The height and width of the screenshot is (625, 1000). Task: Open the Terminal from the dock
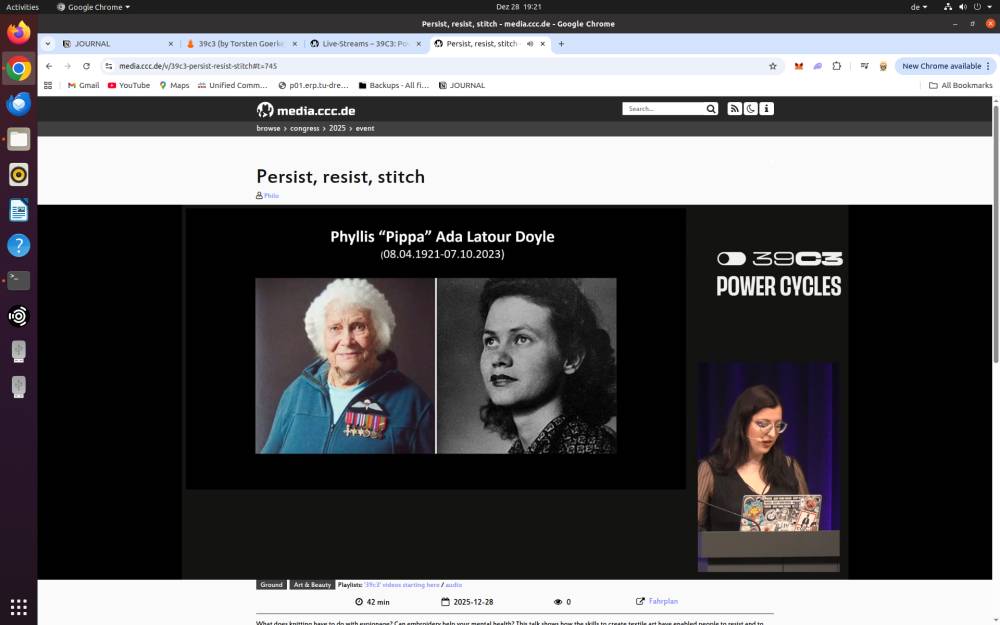pyautogui.click(x=19, y=280)
